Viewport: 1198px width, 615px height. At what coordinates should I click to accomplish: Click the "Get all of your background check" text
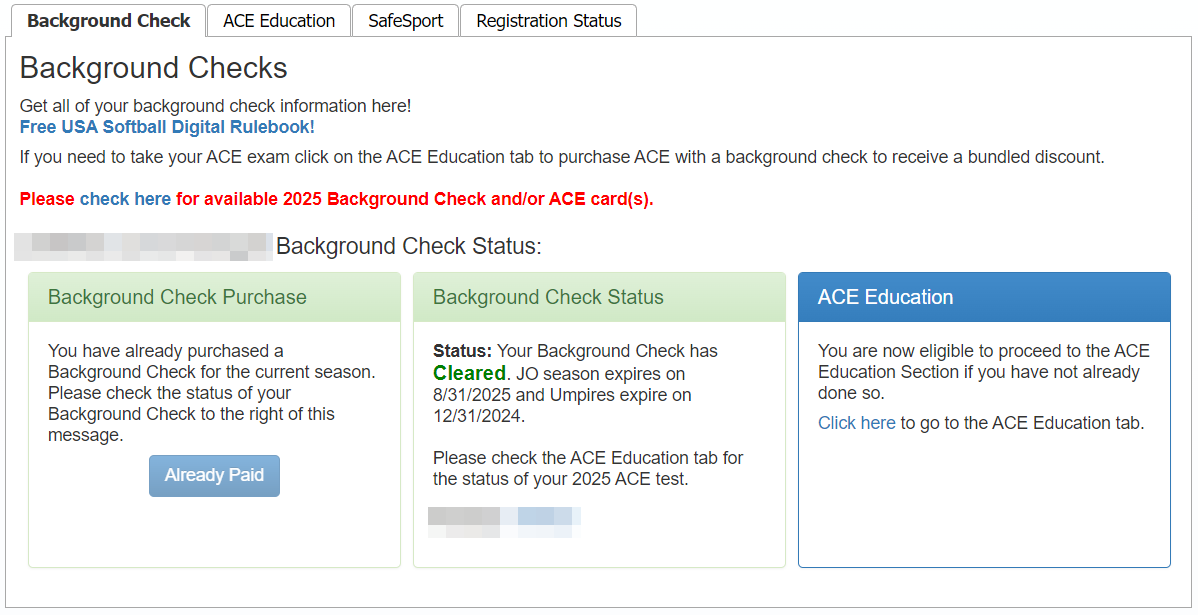pyautogui.click(x=215, y=106)
